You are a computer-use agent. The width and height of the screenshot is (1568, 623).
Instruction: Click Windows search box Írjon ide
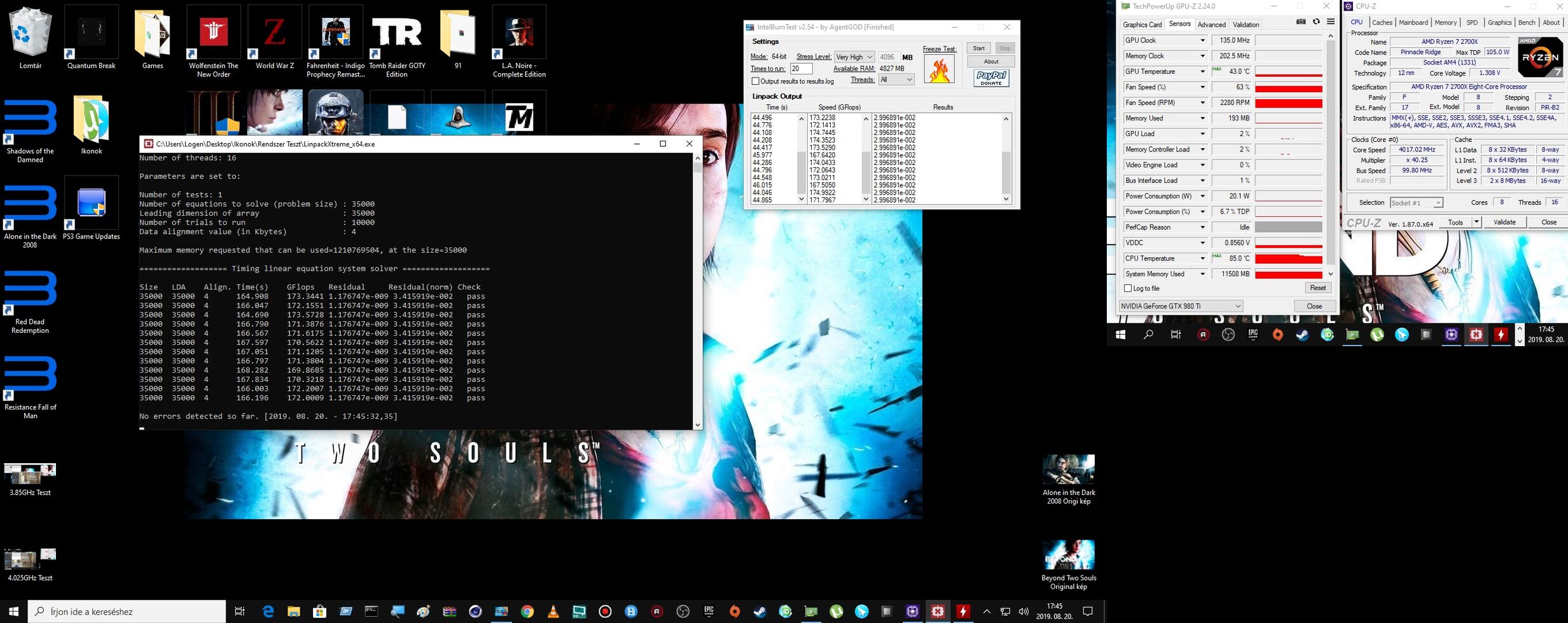127,612
